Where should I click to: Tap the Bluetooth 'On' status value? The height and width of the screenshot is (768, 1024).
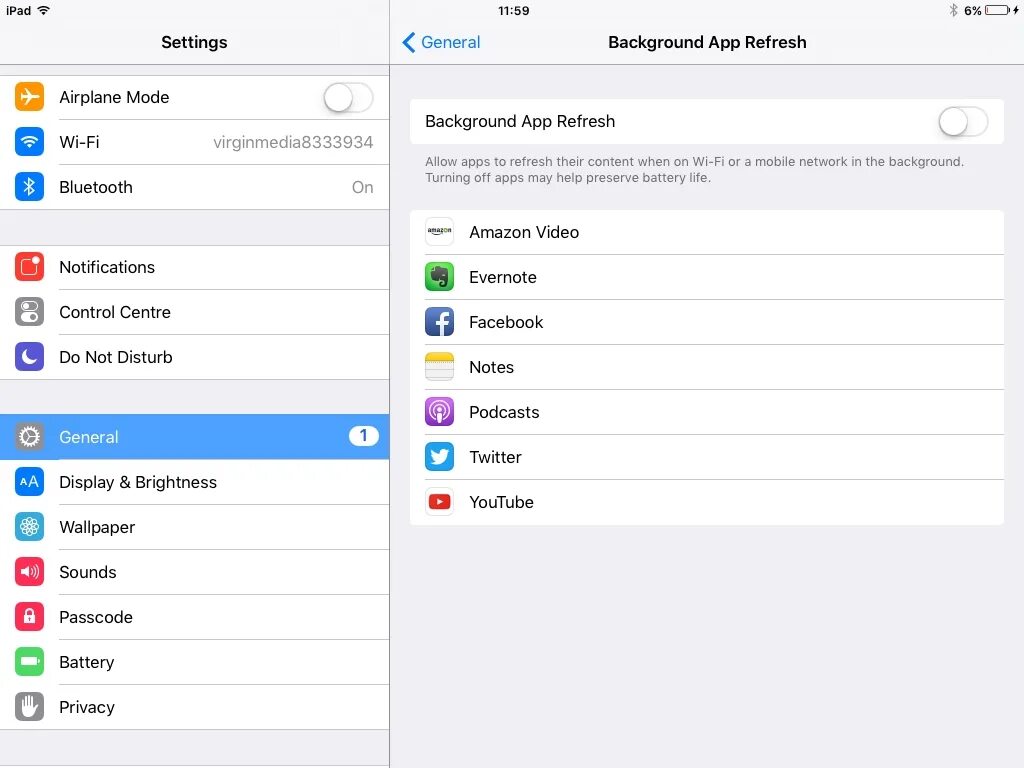362,187
